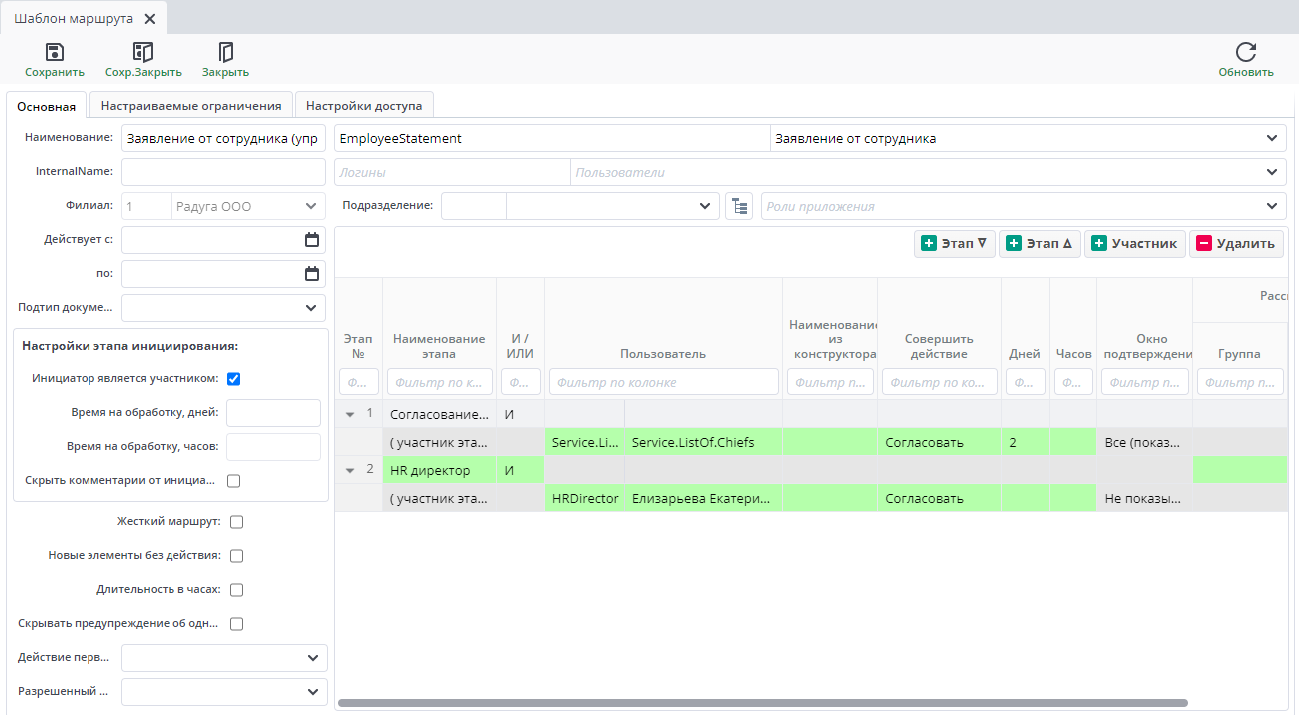Screen dimensions: 1299x715
Task: Click the horizontal scrollbar of the grid
Action: coord(763,703)
